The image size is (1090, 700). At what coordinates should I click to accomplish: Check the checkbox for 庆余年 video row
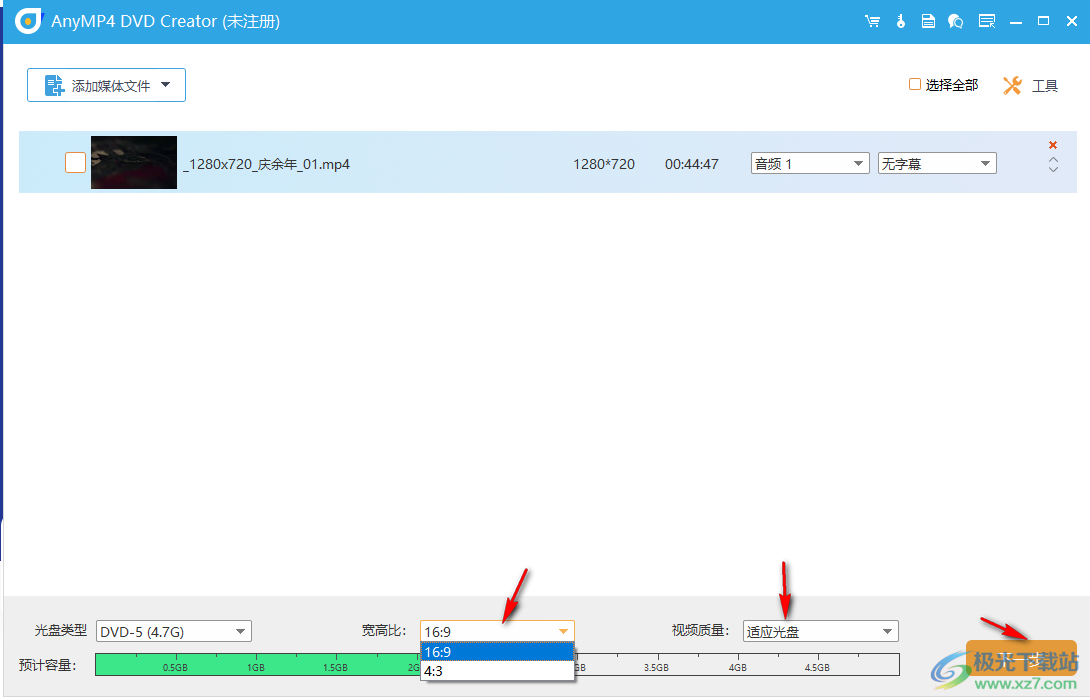[75, 162]
